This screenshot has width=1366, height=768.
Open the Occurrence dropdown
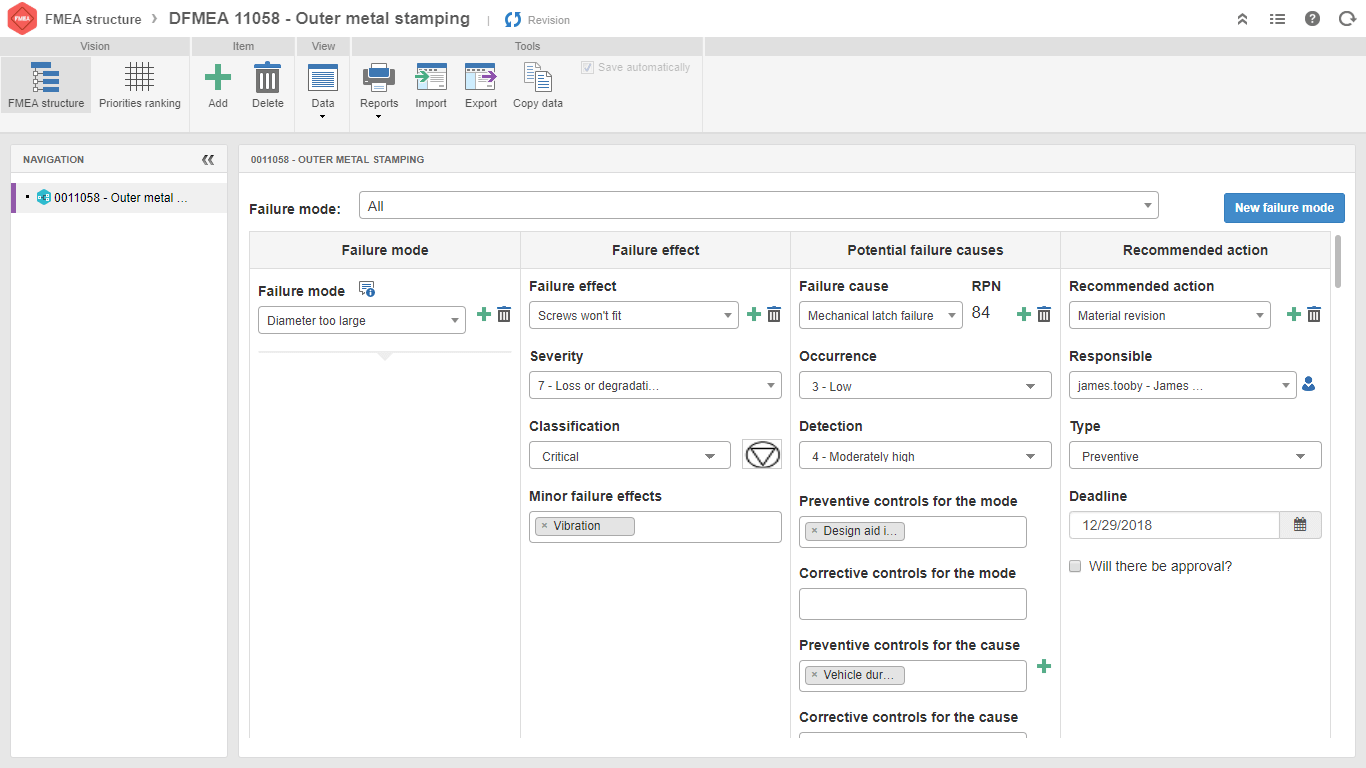(x=925, y=386)
